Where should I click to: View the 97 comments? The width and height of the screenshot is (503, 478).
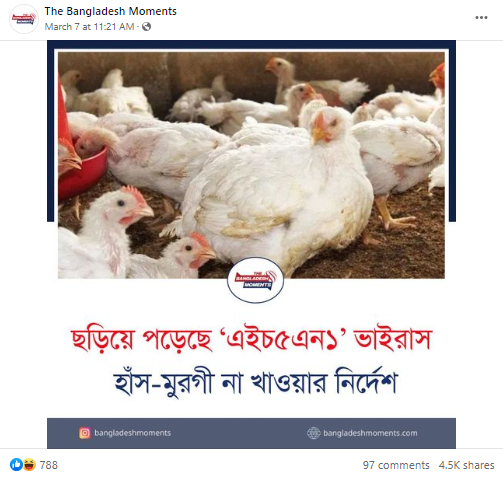tap(396, 465)
